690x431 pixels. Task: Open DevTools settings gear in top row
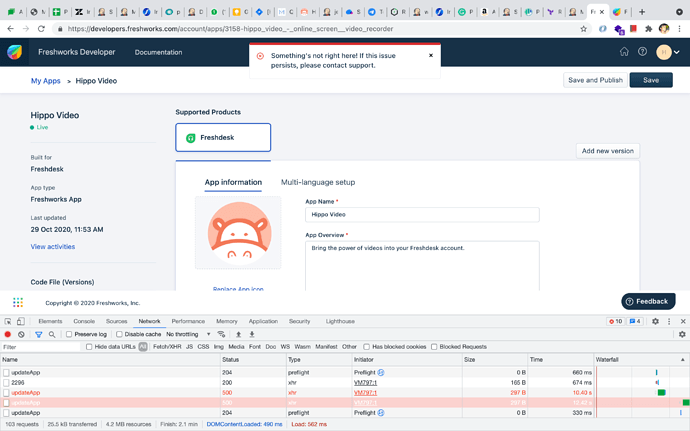655,321
